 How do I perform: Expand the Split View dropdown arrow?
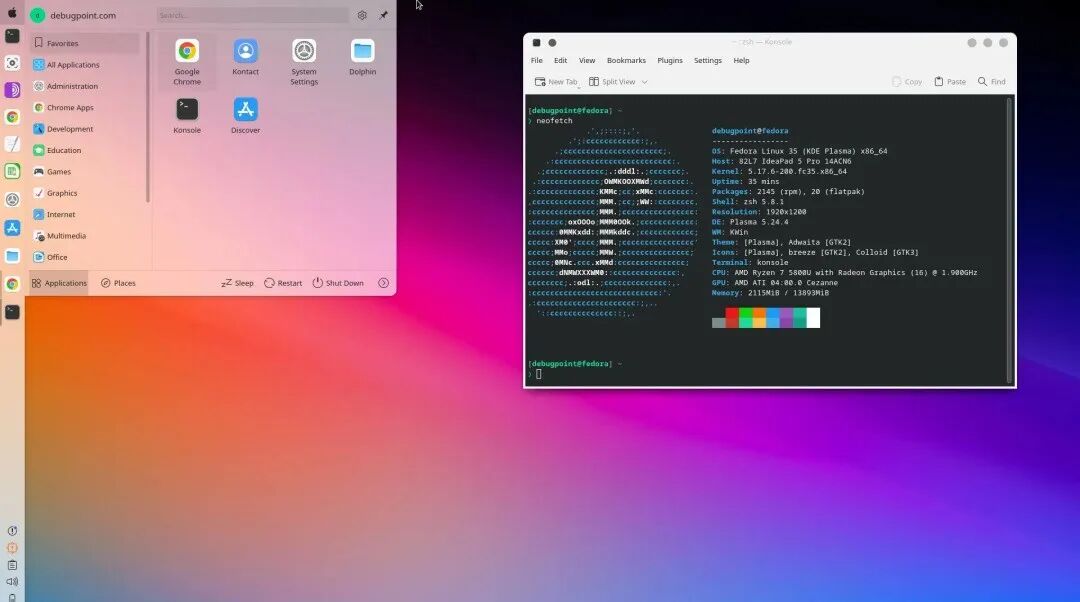(x=645, y=81)
